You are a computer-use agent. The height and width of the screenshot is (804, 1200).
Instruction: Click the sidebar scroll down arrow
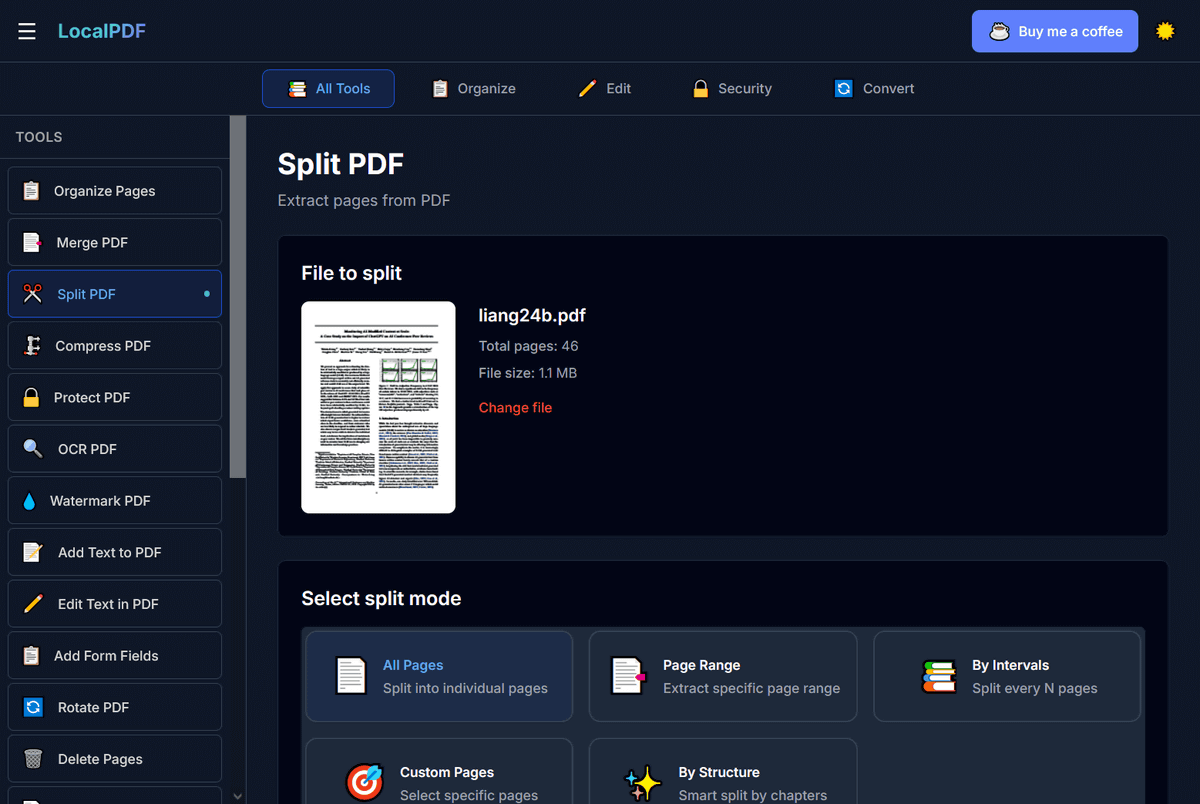tap(237, 796)
